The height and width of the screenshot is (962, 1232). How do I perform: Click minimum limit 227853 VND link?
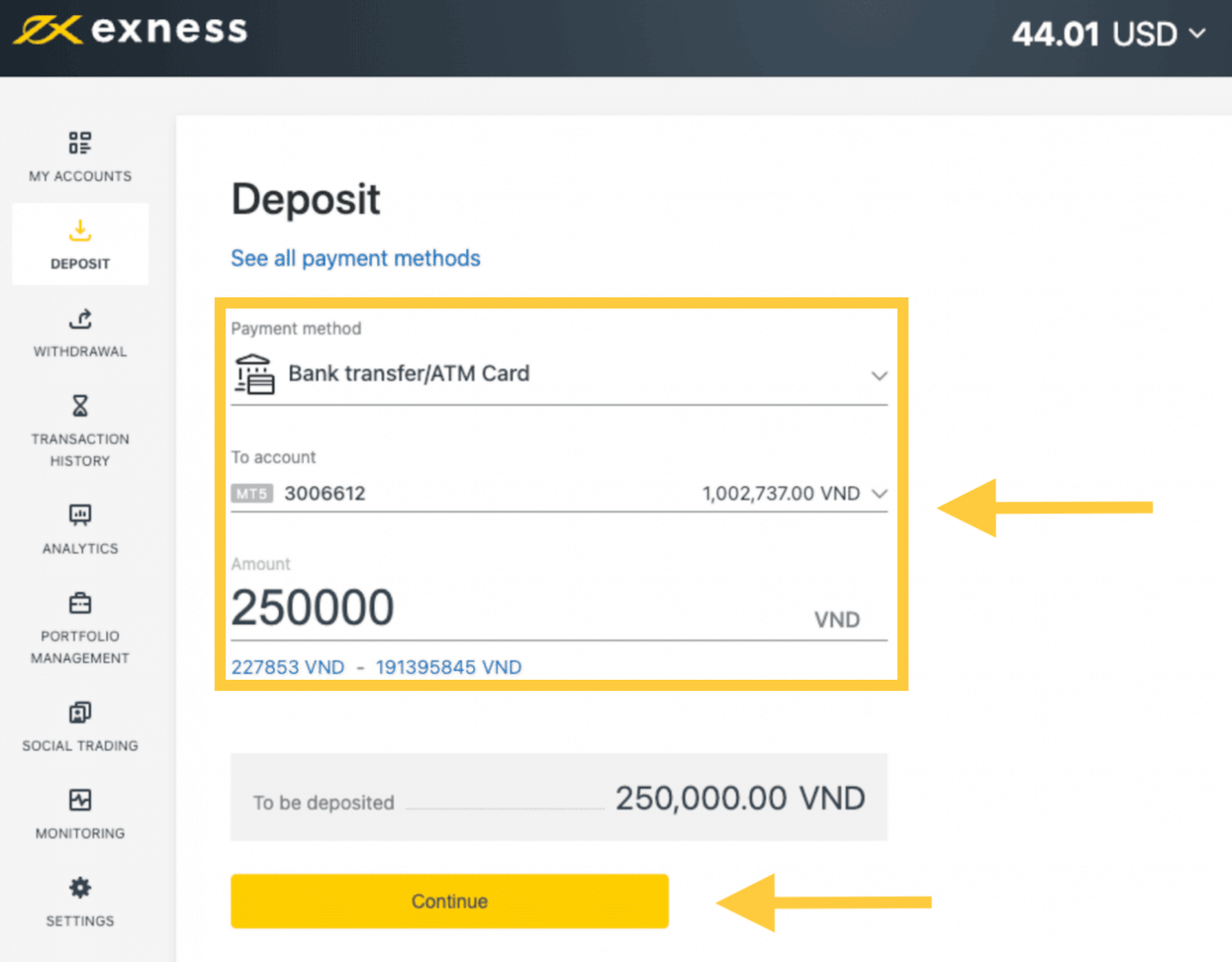[288, 668]
